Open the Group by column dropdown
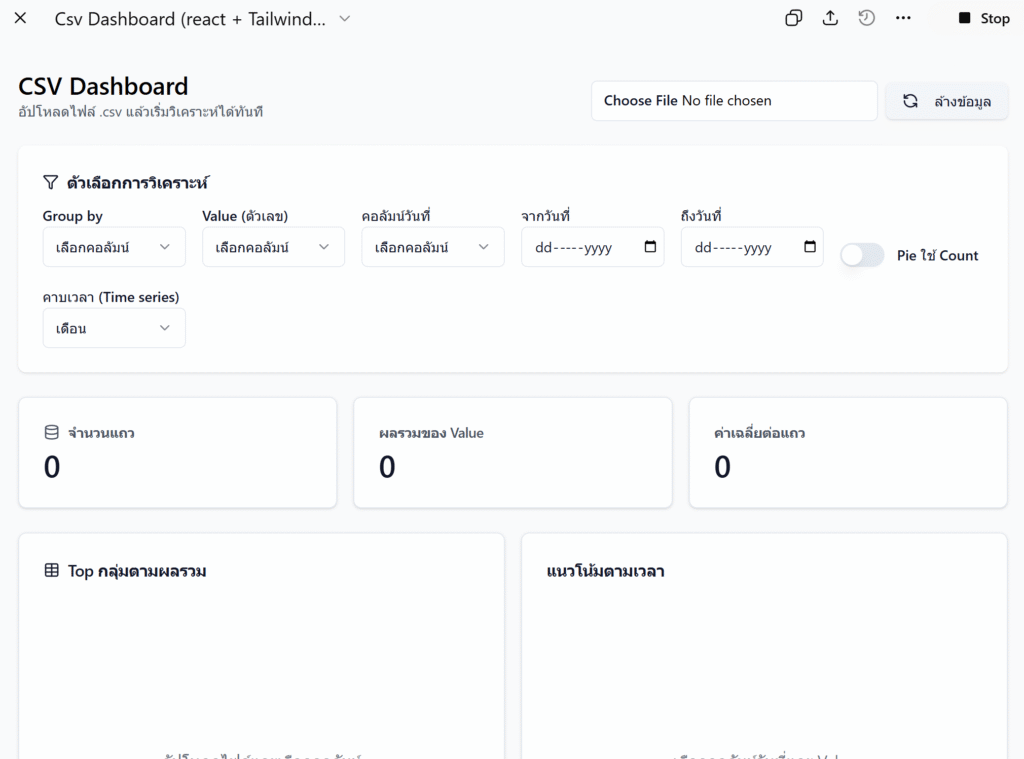Viewport: 1024px width, 759px height. click(x=114, y=247)
